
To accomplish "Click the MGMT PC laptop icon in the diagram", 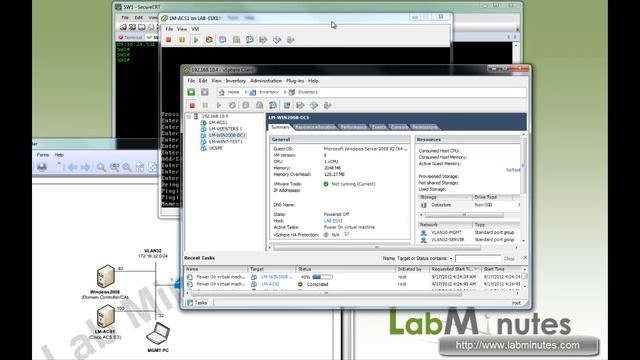I will 158,333.
